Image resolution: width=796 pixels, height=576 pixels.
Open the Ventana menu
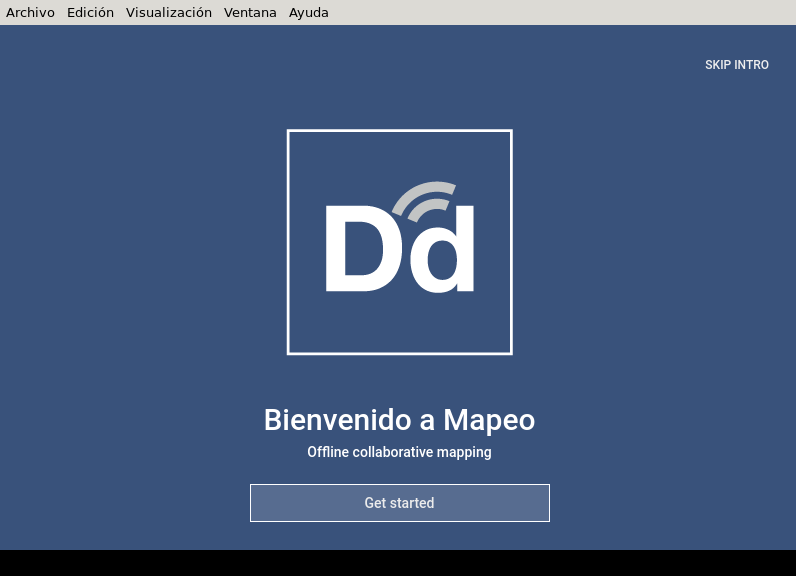[250, 13]
